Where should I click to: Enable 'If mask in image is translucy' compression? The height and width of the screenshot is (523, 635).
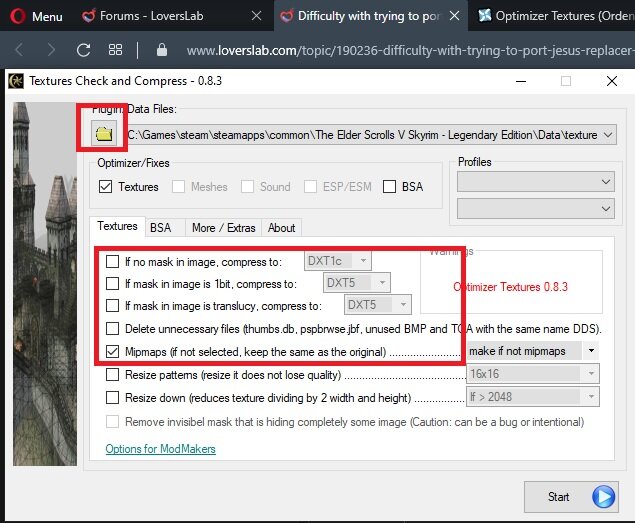coord(112,305)
